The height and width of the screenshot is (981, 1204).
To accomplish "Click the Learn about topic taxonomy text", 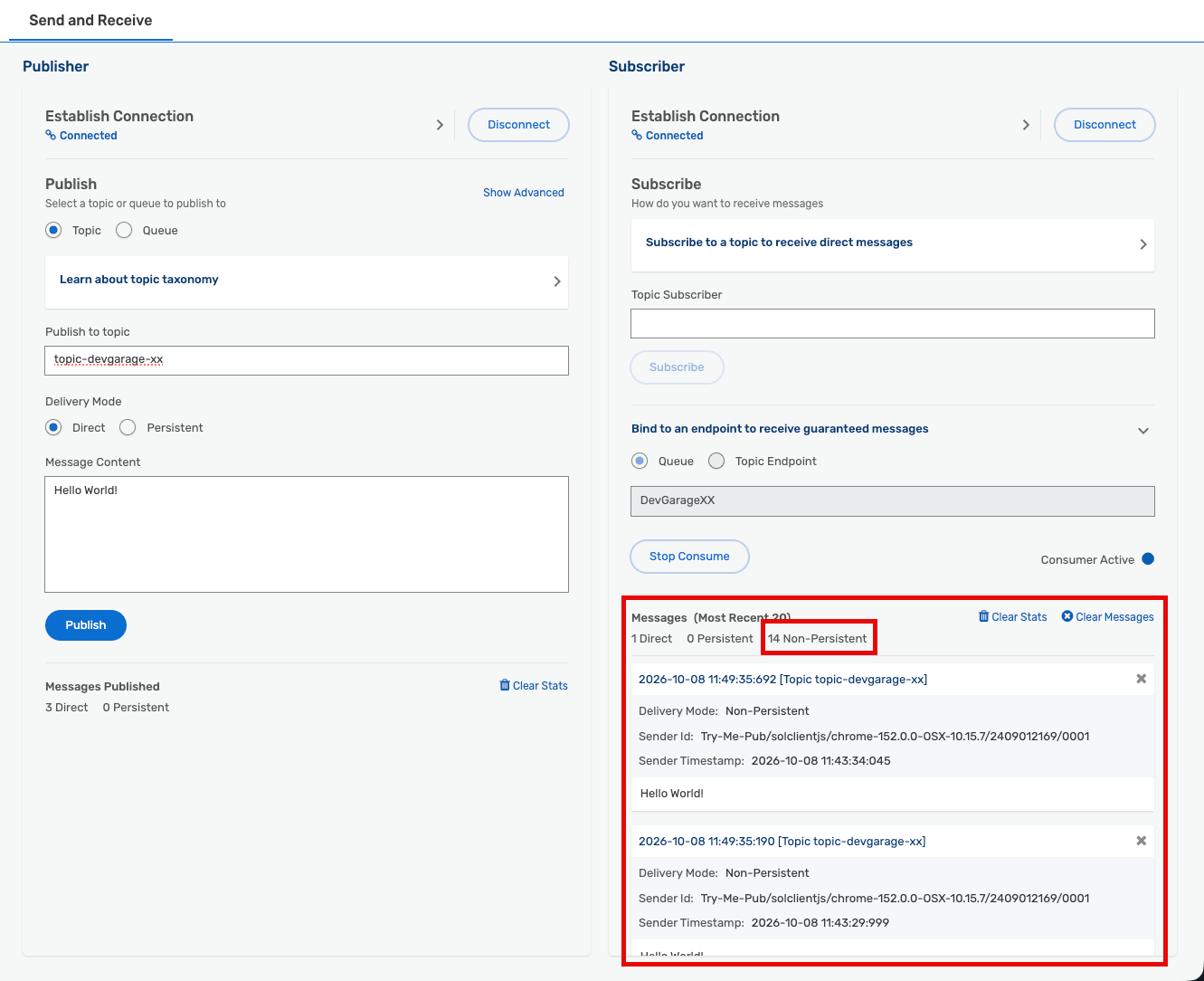I will click(x=139, y=280).
